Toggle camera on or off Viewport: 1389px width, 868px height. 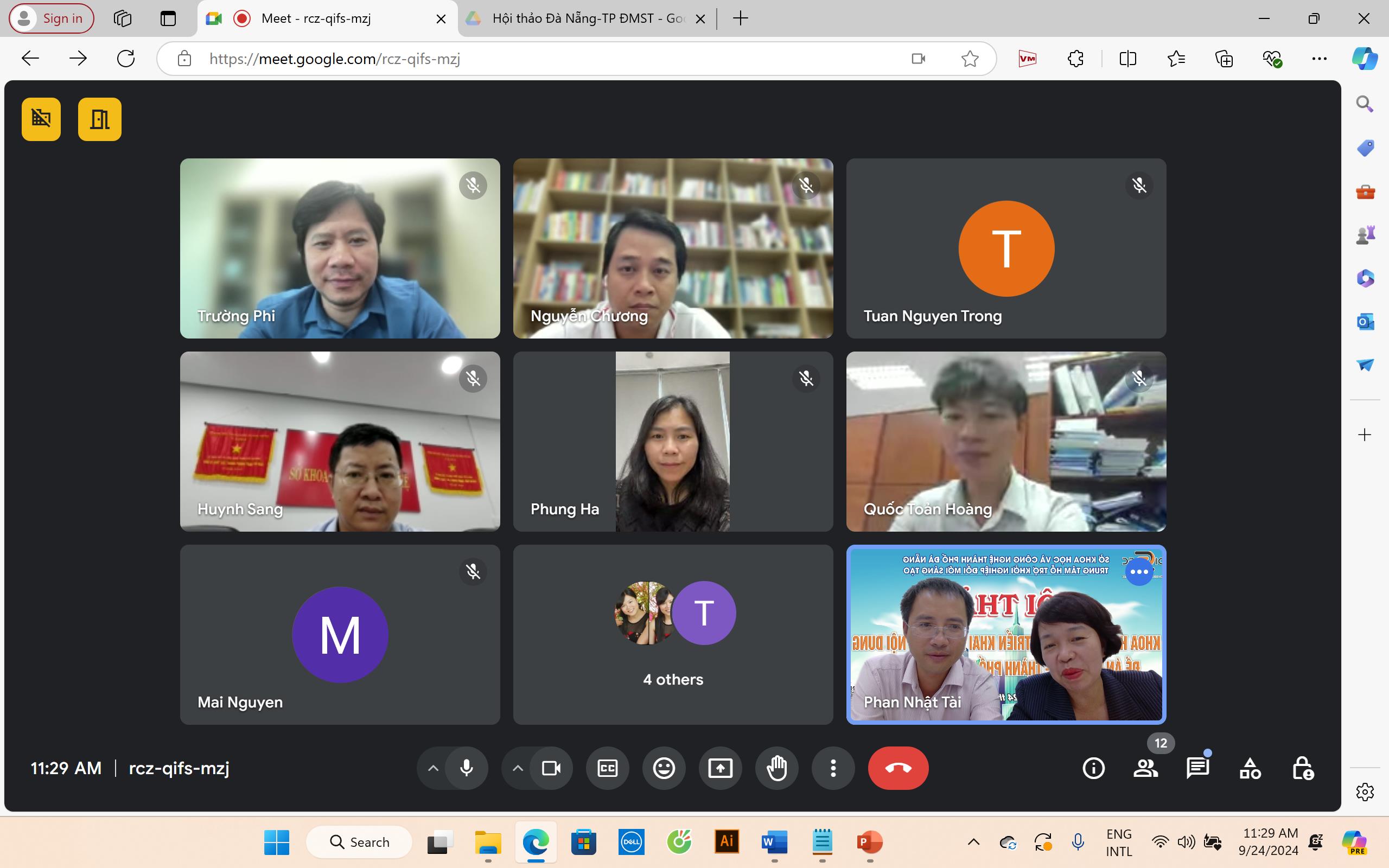[x=551, y=768]
